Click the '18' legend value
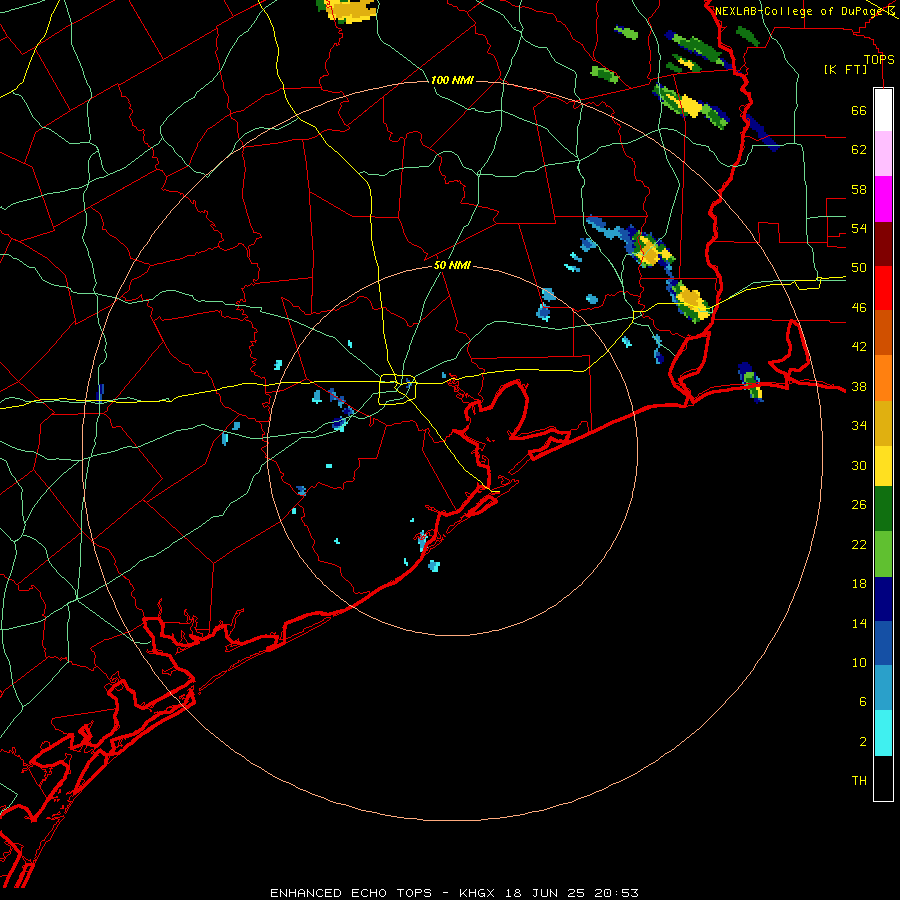The height and width of the screenshot is (900, 900). (859, 584)
